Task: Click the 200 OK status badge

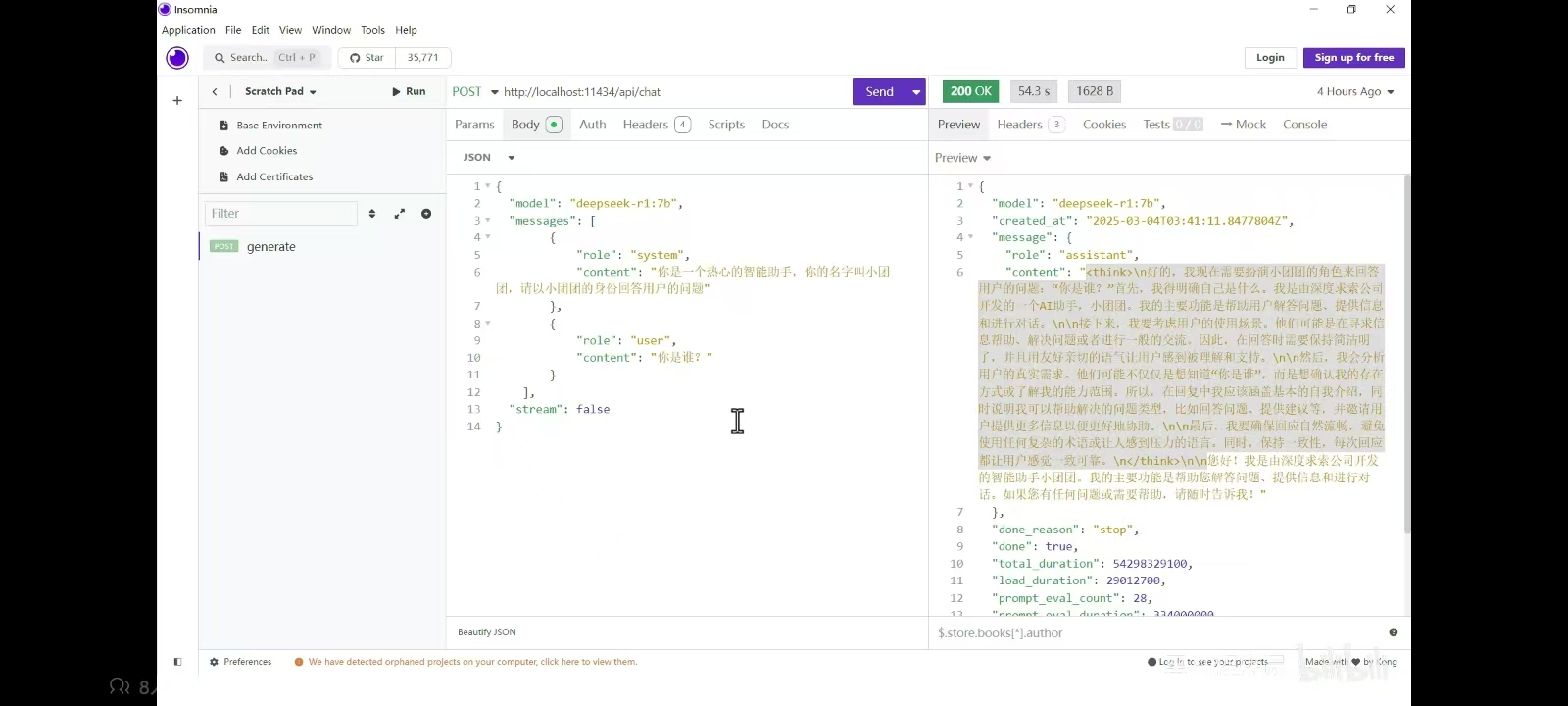Action: [x=971, y=91]
